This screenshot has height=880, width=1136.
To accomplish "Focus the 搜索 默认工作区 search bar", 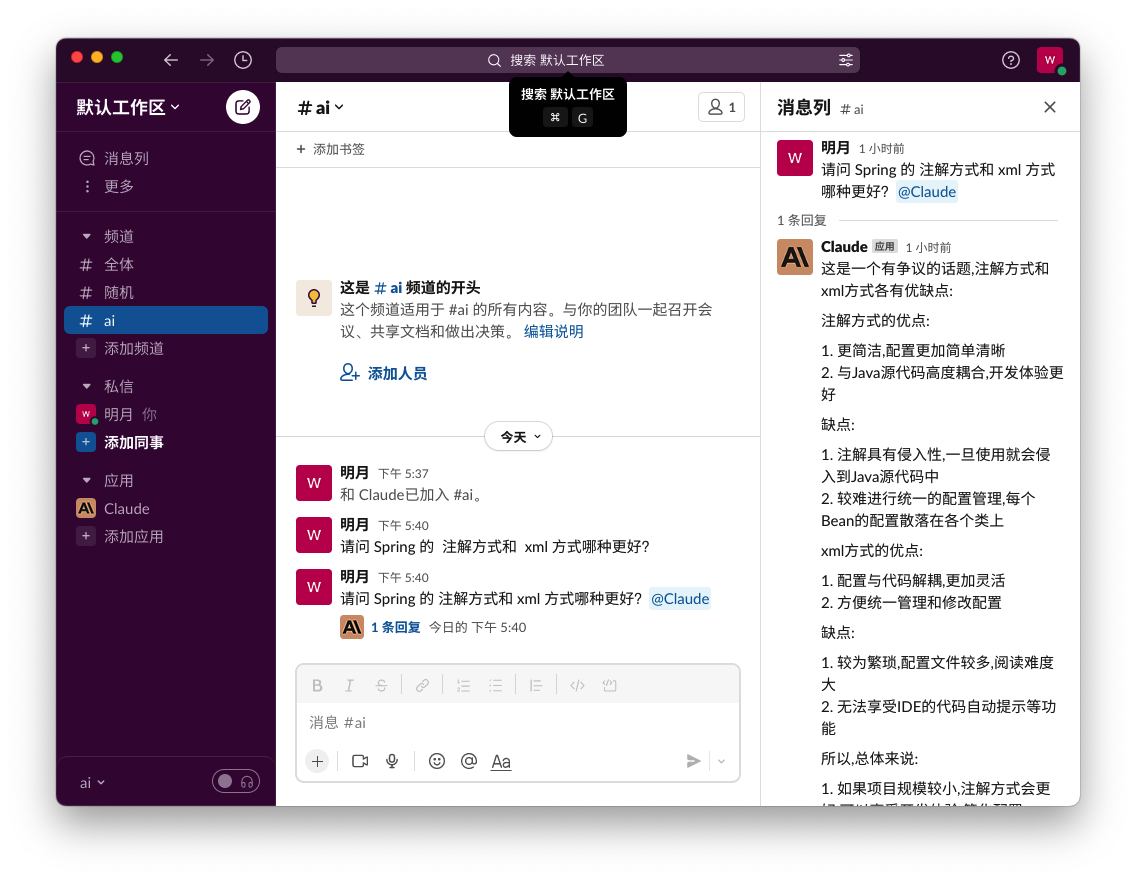I will click(x=568, y=60).
